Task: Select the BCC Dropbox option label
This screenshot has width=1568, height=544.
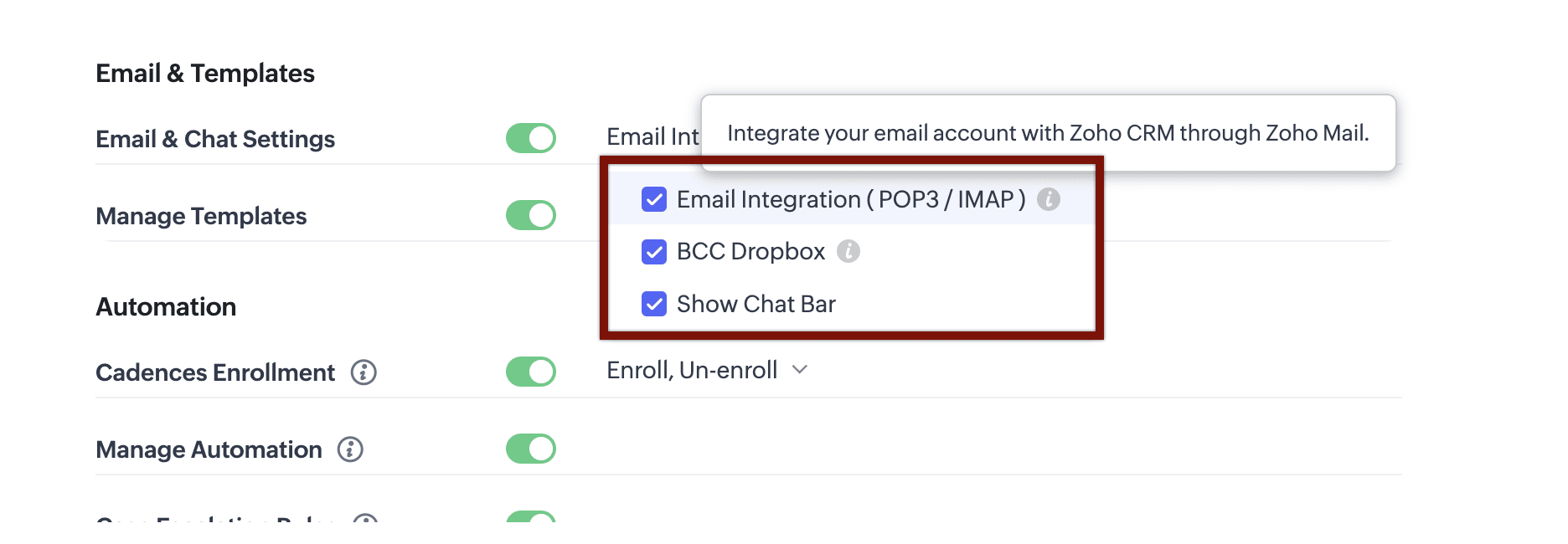Action: pos(750,251)
